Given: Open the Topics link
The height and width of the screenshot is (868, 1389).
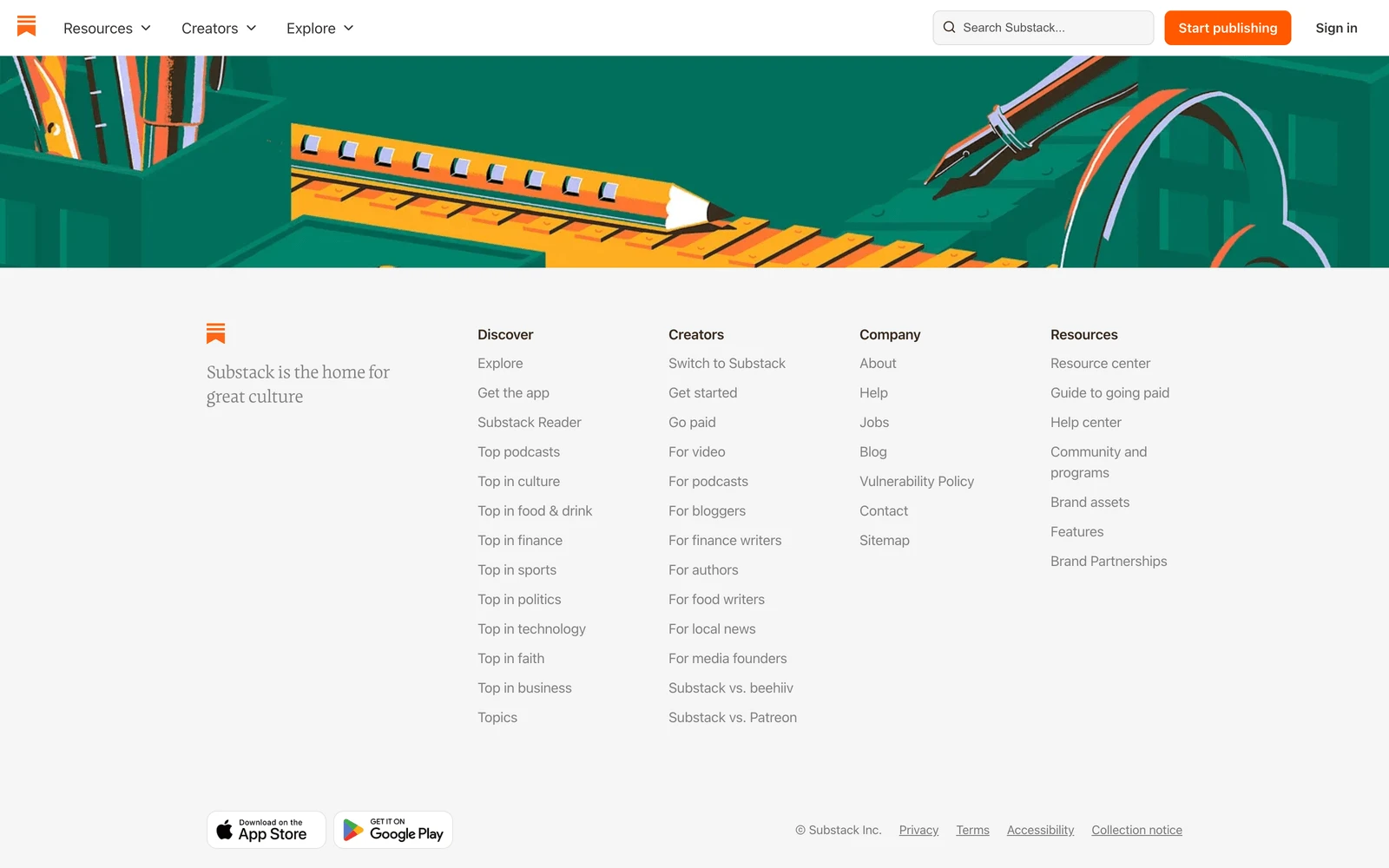Looking at the screenshot, I should click(x=497, y=718).
